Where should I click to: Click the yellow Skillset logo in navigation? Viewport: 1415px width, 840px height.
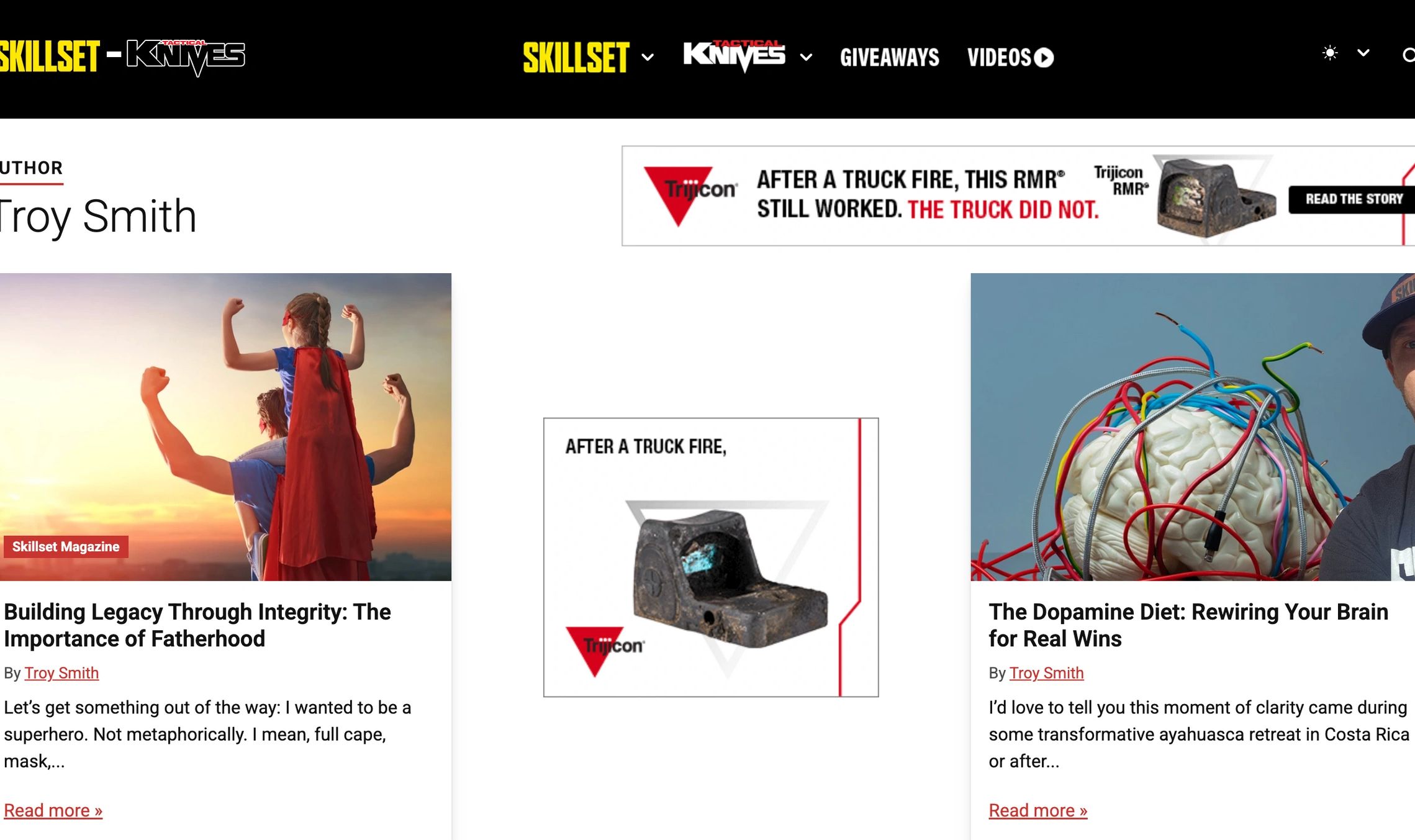576,58
